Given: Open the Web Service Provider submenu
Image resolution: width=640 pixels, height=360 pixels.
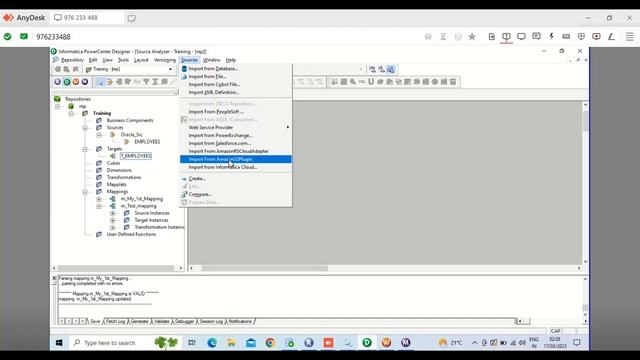Looking at the screenshot, I should point(236,127).
